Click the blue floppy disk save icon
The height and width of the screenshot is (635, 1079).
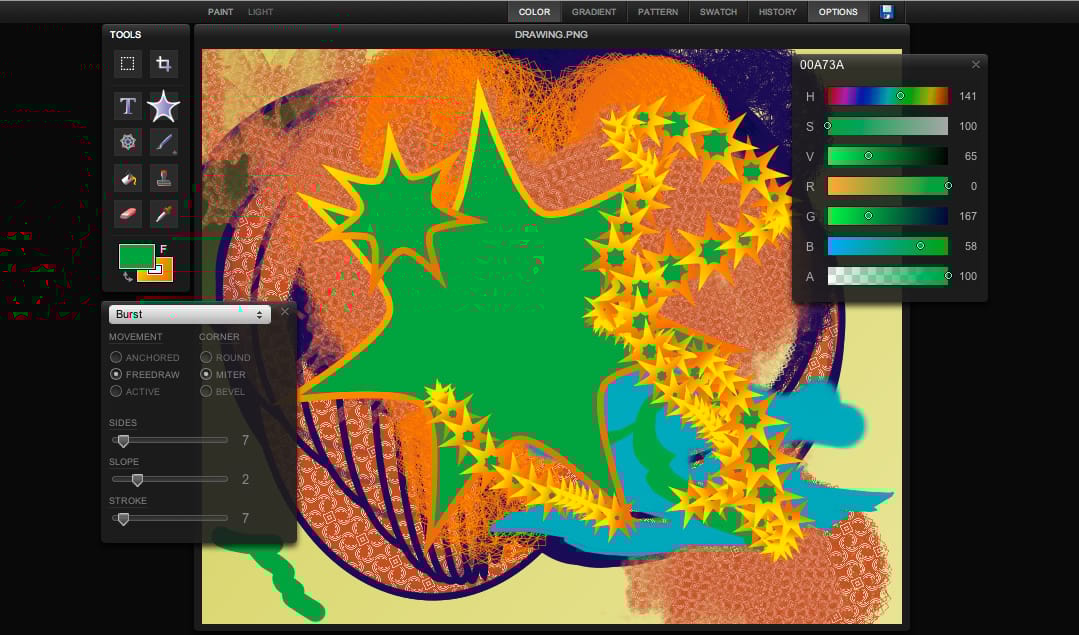886,12
